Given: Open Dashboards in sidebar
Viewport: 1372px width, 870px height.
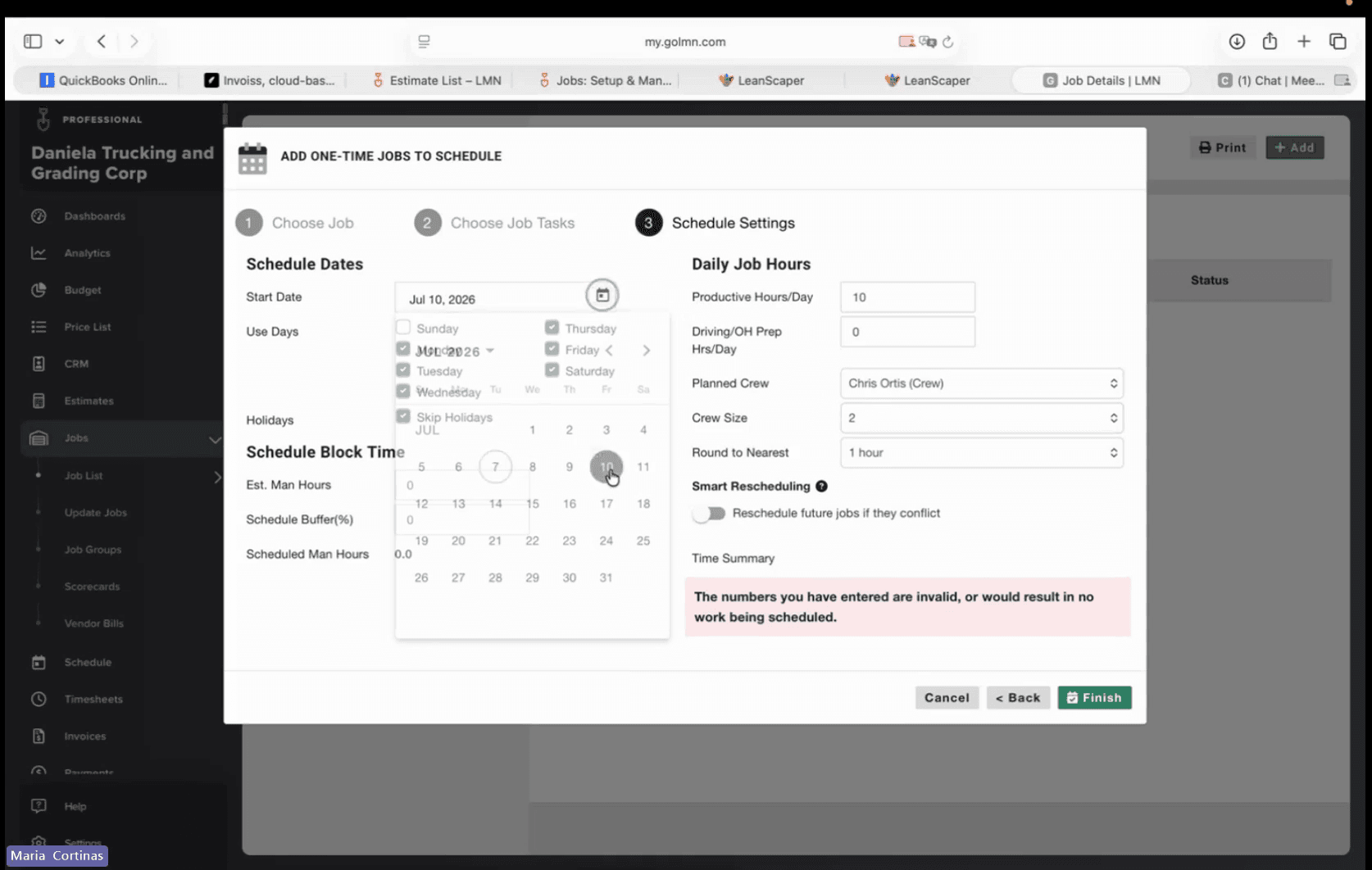Looking at the screenshot, I should (95, 216).
